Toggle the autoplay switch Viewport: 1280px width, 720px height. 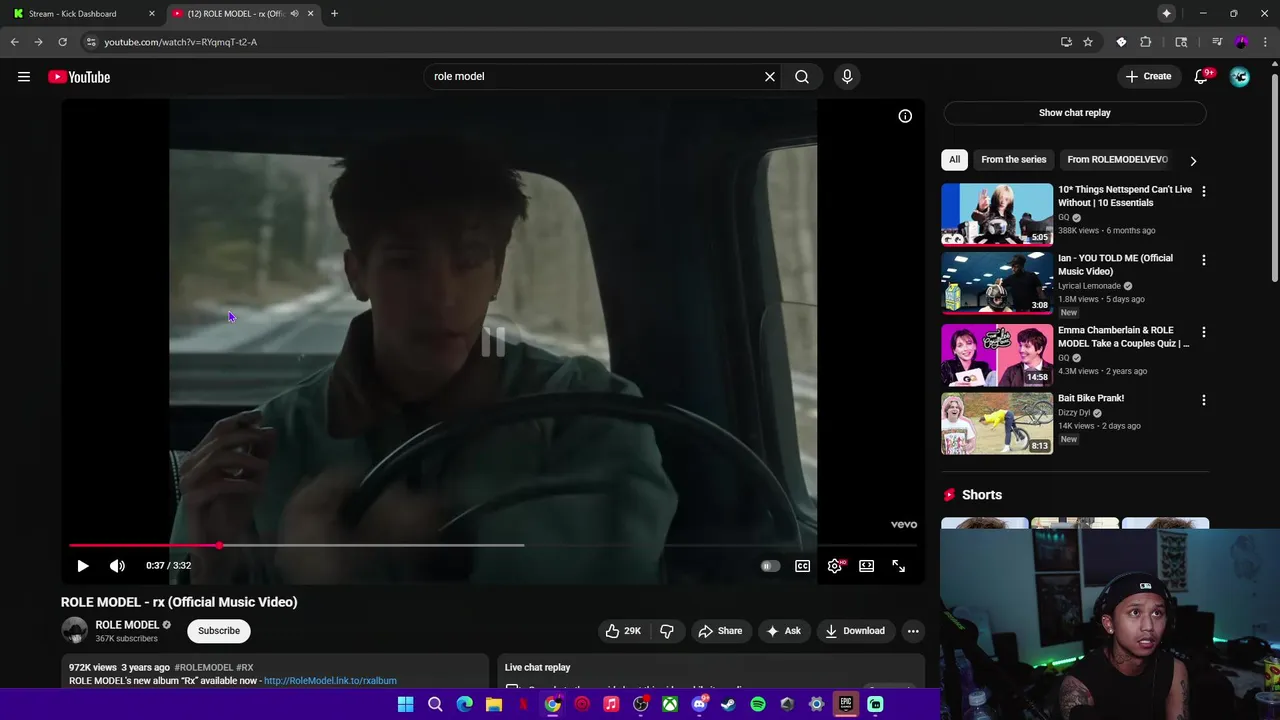pos(770,566)
